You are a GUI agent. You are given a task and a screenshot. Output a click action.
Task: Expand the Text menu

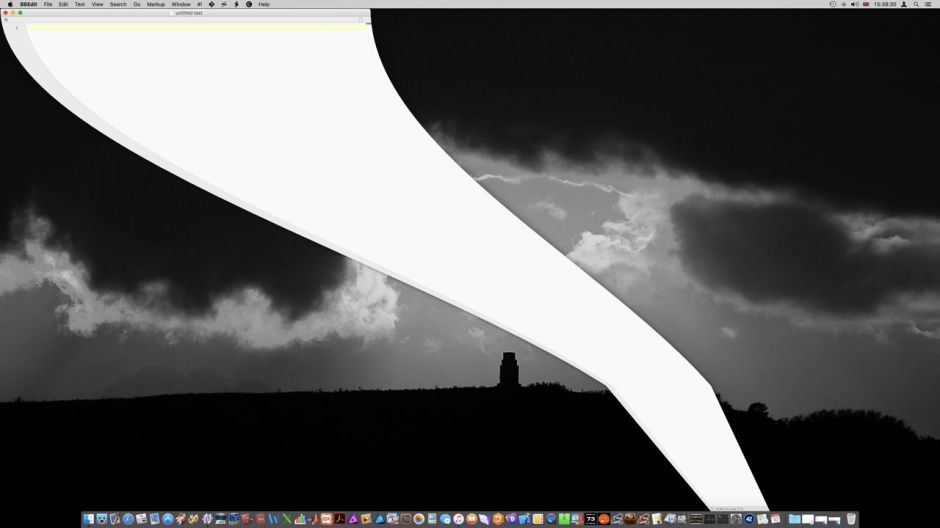tap(80, 4)
